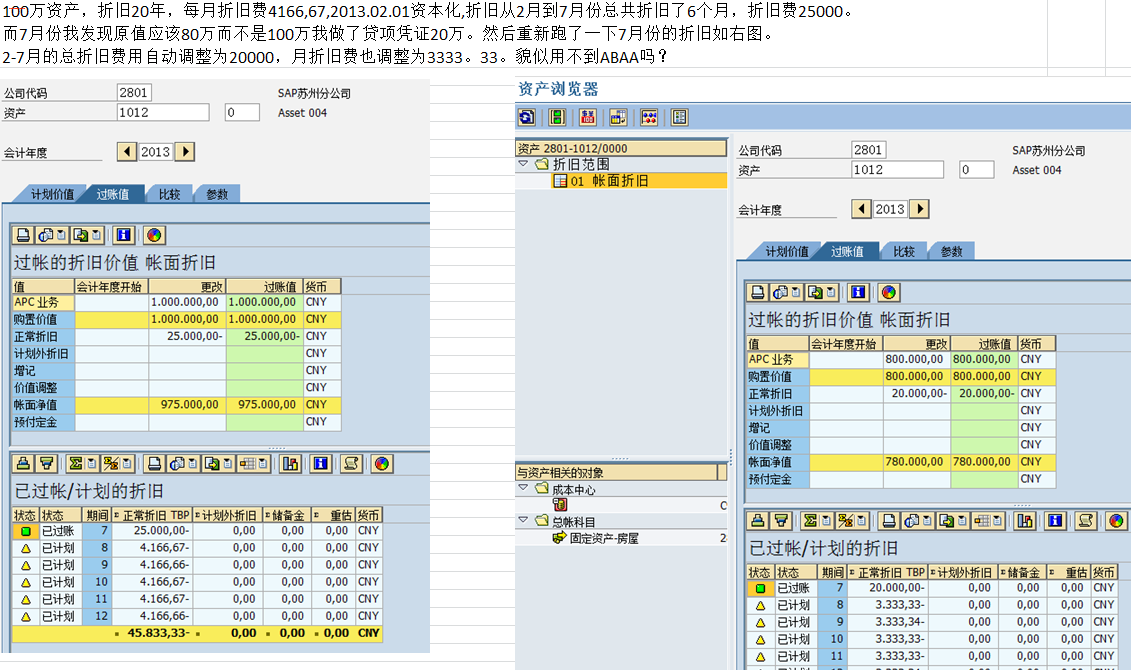Click the green traffic-light icon in 资产浏览器 toolbar
This screenshot has width=1131, height=670.
pos(557,118)
